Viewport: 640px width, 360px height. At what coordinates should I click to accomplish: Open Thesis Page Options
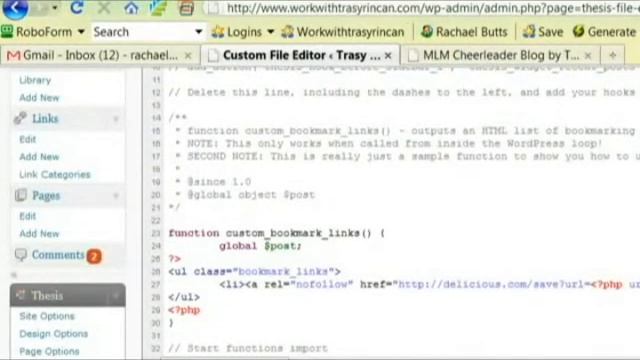pyautogui.click(x=49, y=351)
